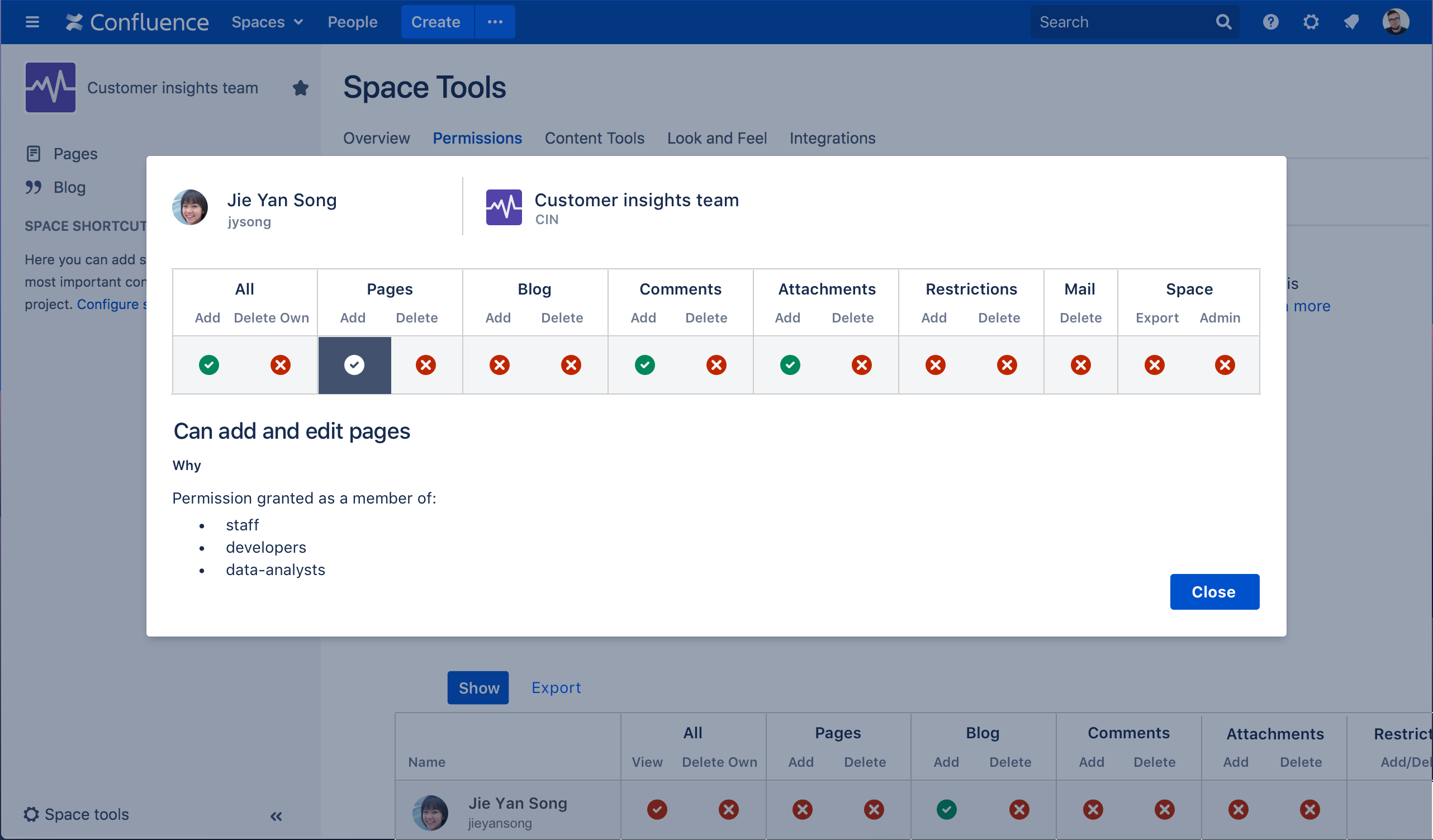The height and width of the screenshot is (840, 1433).
Task: Click the All Delete Own red X icon
Action: point(280,364)
